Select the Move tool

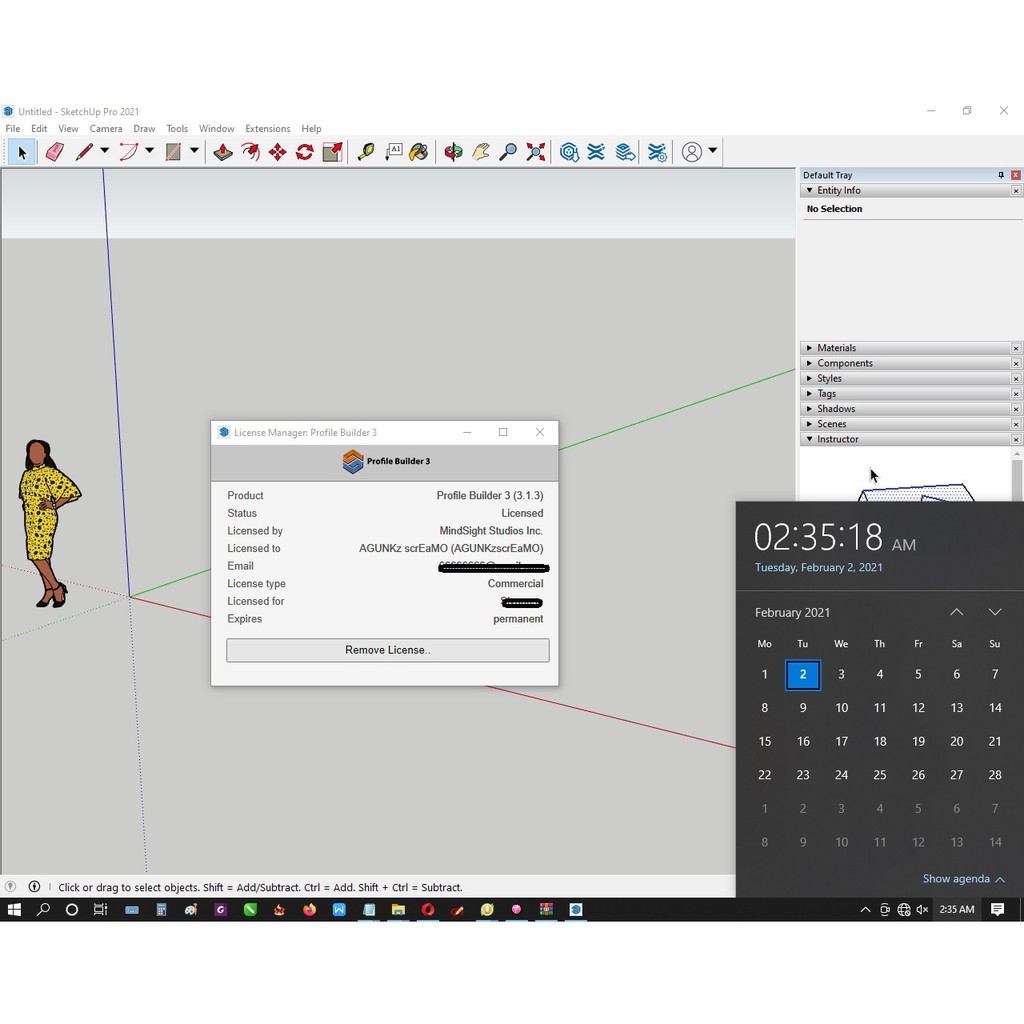[x=277, y=152]
